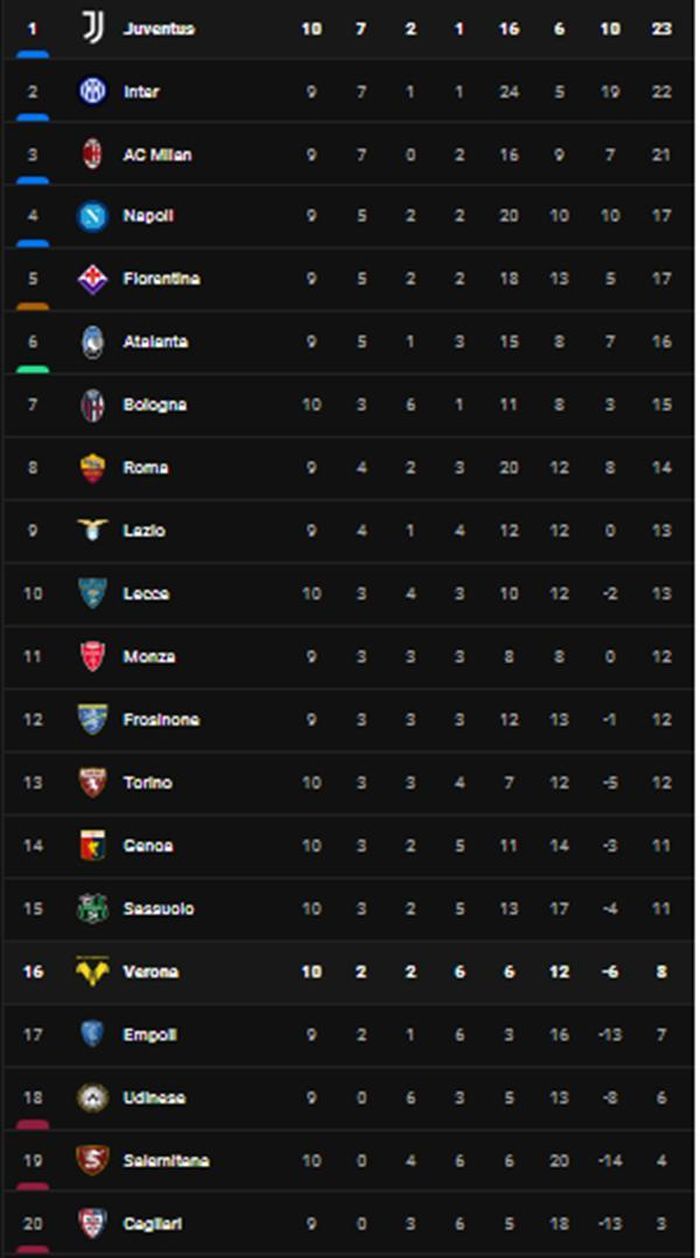The height and width of the screenshot is (1258, 700).
Task: Open the Lecce team link
Action: (146, 594)
